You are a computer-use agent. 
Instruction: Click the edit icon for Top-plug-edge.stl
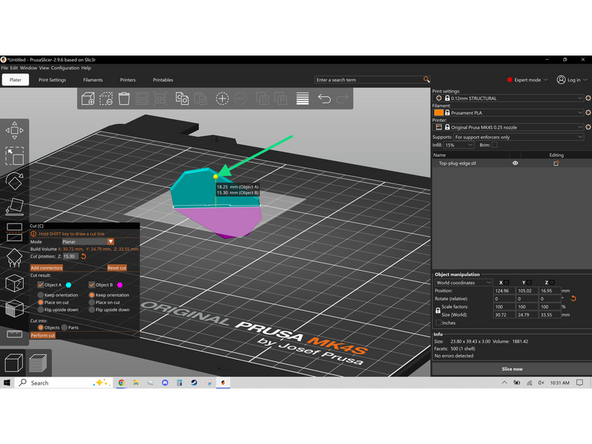point(556,163)
